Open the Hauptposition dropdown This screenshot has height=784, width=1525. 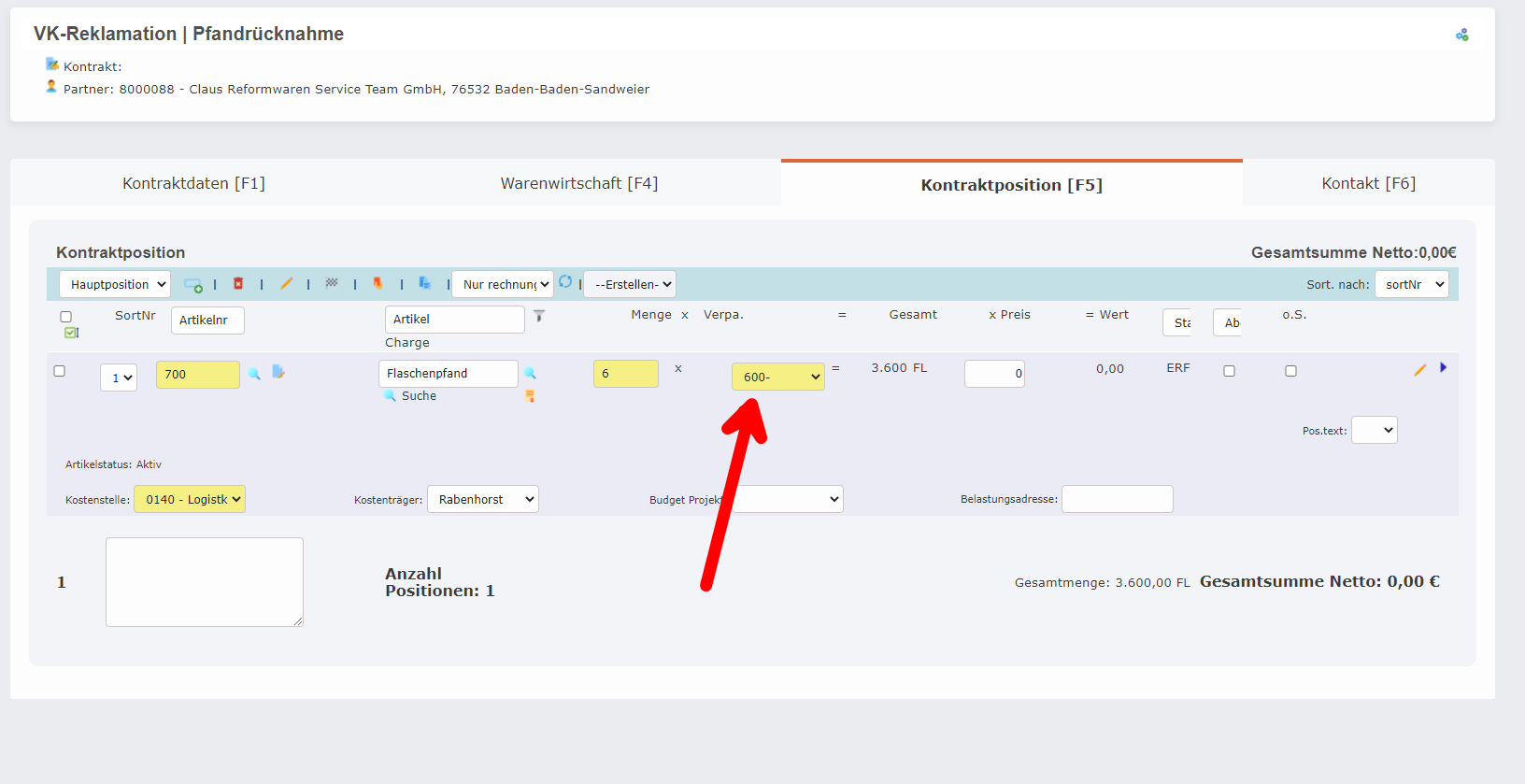[x=115, y=284]
